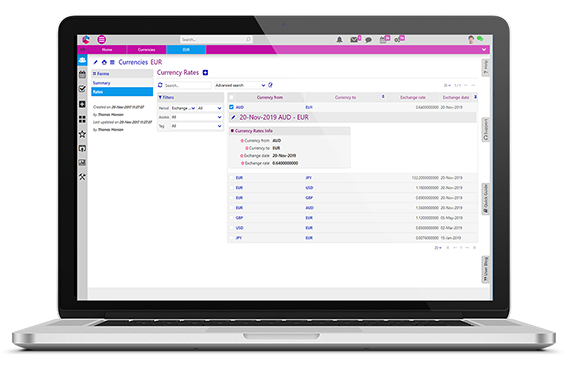The image size is (570, 383).
Task: Click the home icon beside Currencies title
Action: (x=104, y=62)
